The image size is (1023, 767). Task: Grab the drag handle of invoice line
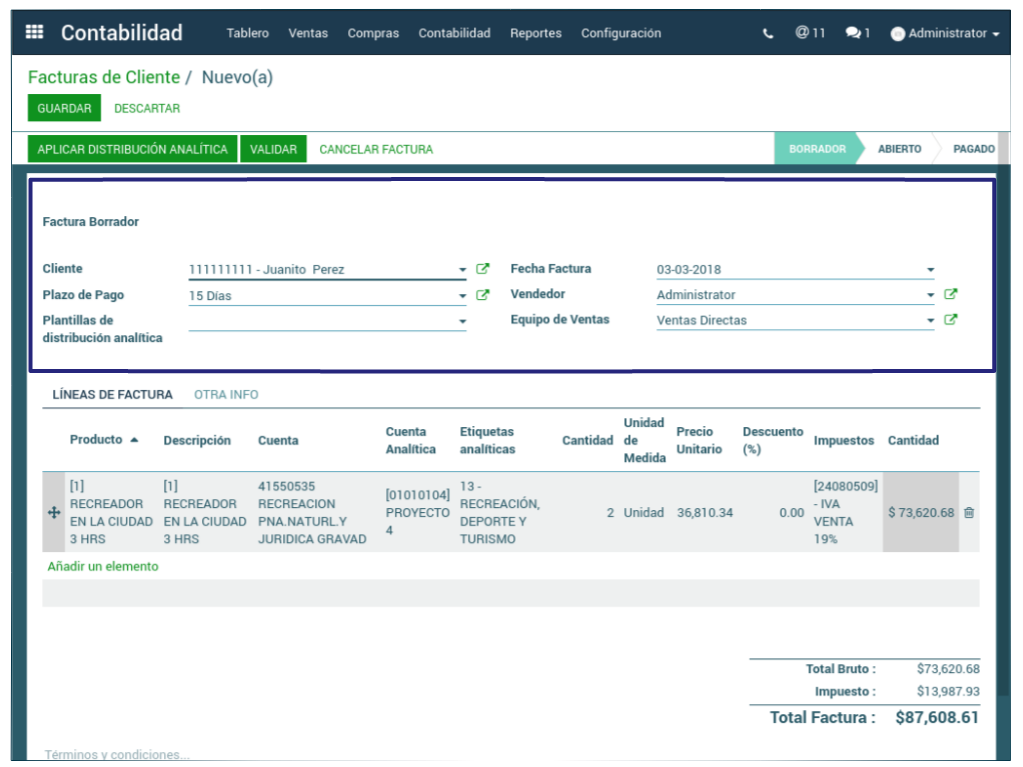[54, 513]
